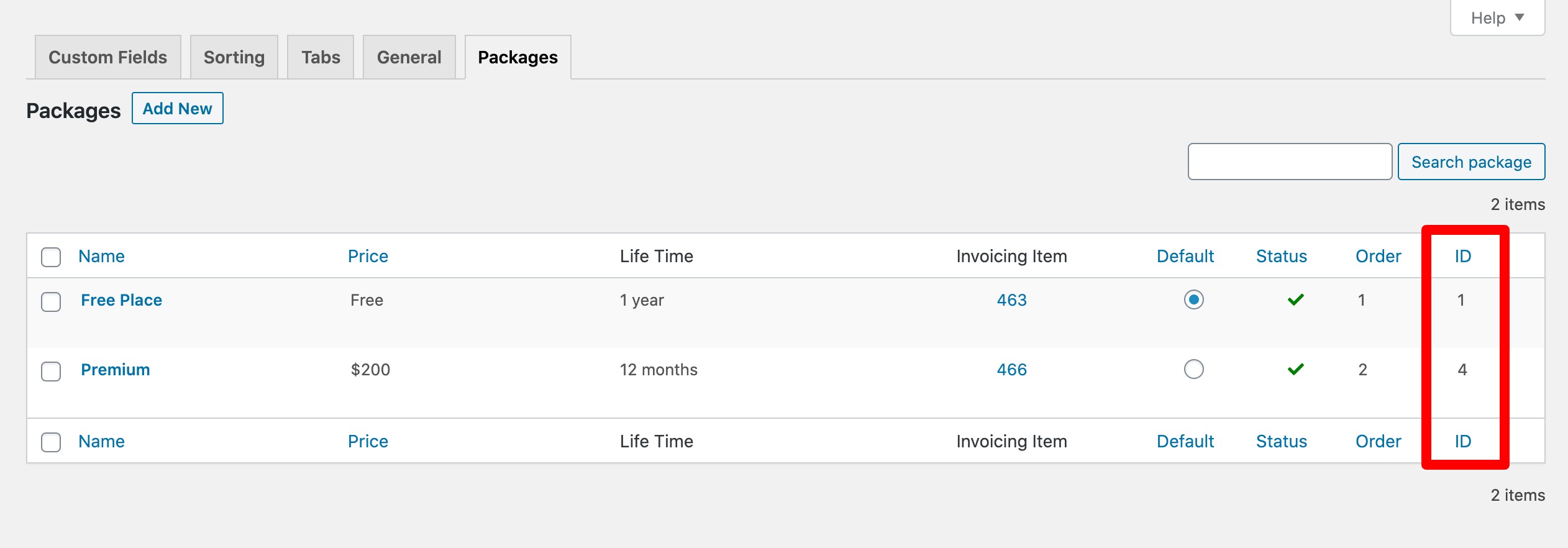Click the Search package button

pos(1471,162)
